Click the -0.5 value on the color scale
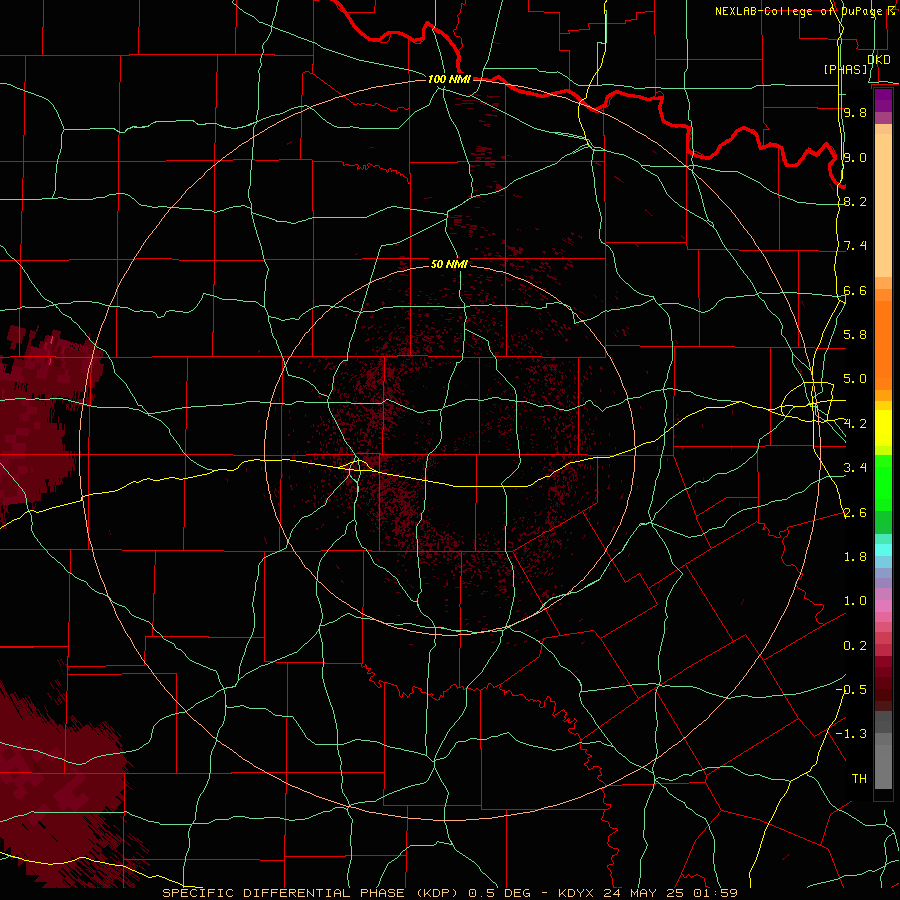 (851, 690)
